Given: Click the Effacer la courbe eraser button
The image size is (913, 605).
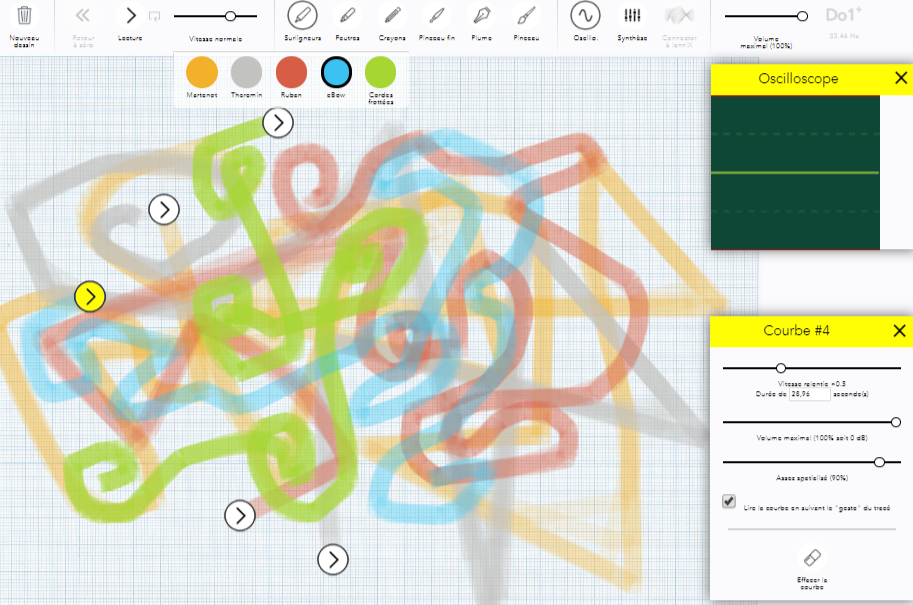Looking at the screenshot, I should (x=812, y=557).
